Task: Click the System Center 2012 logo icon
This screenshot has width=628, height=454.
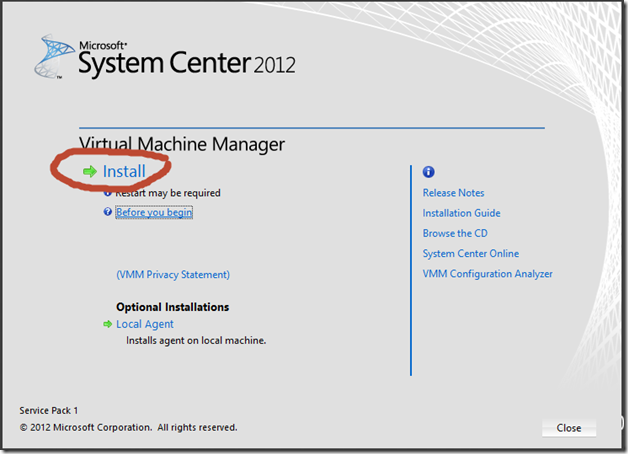Action: [54, 56]
